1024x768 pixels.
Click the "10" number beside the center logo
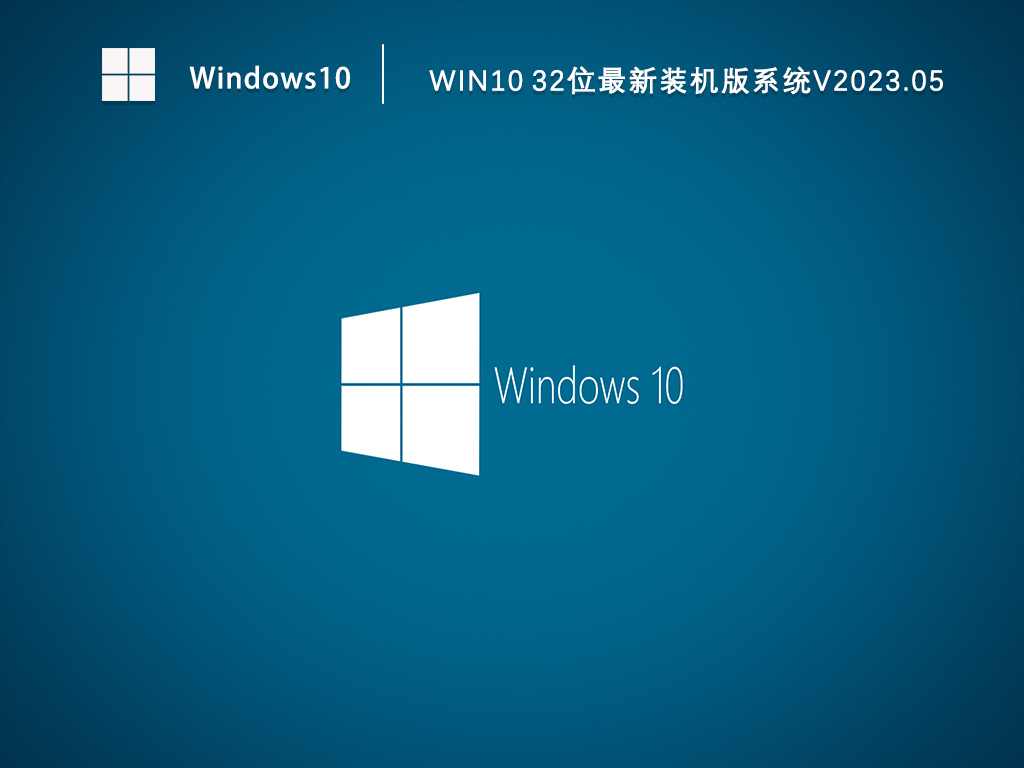pos(667,386)
